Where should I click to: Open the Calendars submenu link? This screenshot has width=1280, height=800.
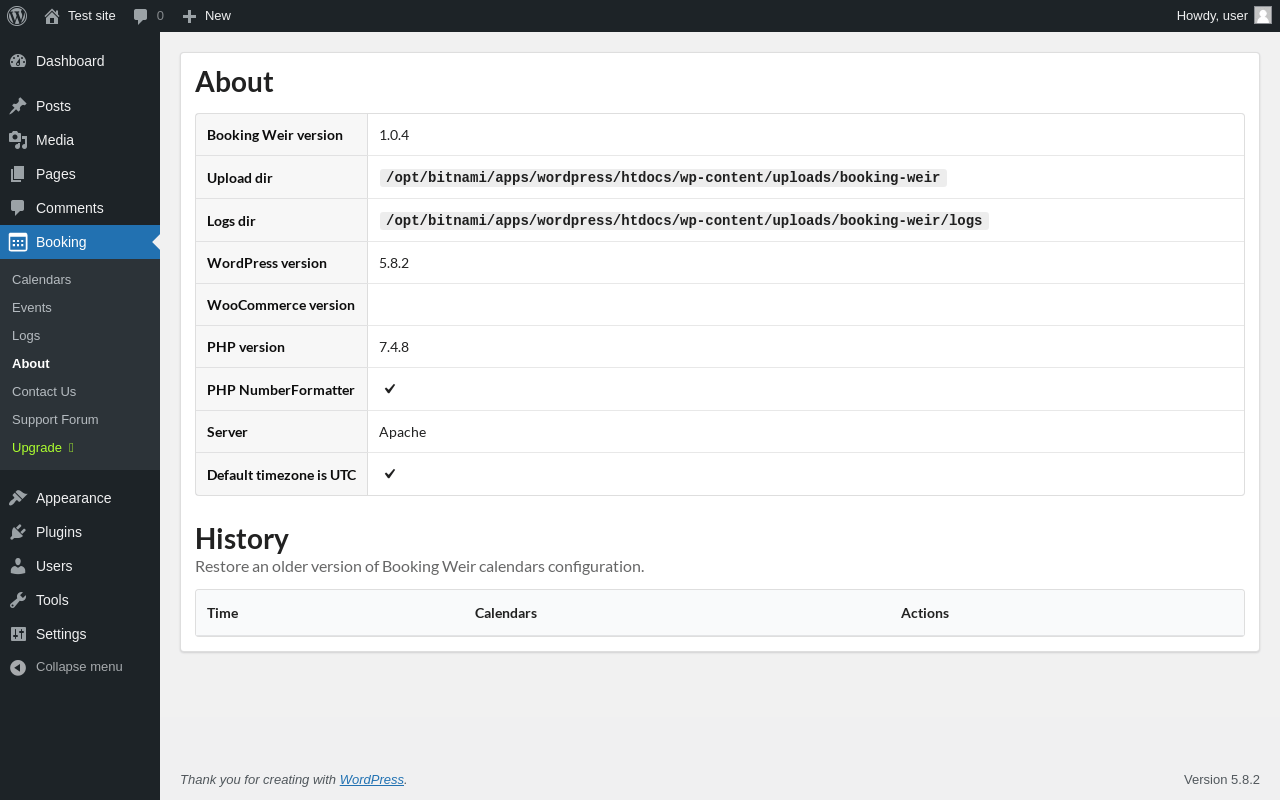(x=41, y=280)
